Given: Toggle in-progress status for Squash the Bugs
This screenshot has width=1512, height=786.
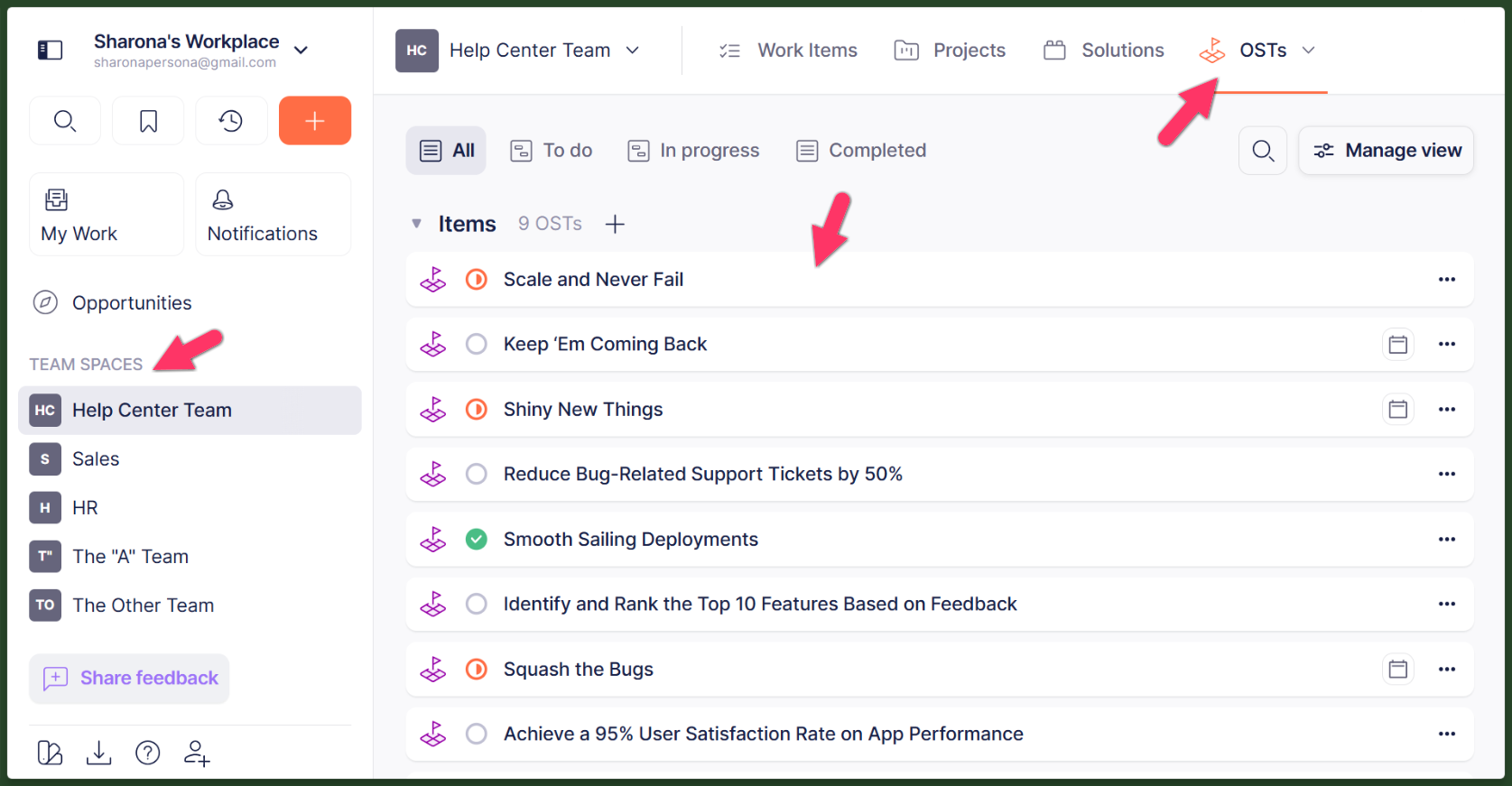Looking at the screenshot, I should pyautogui.click(x=477, y=670).
